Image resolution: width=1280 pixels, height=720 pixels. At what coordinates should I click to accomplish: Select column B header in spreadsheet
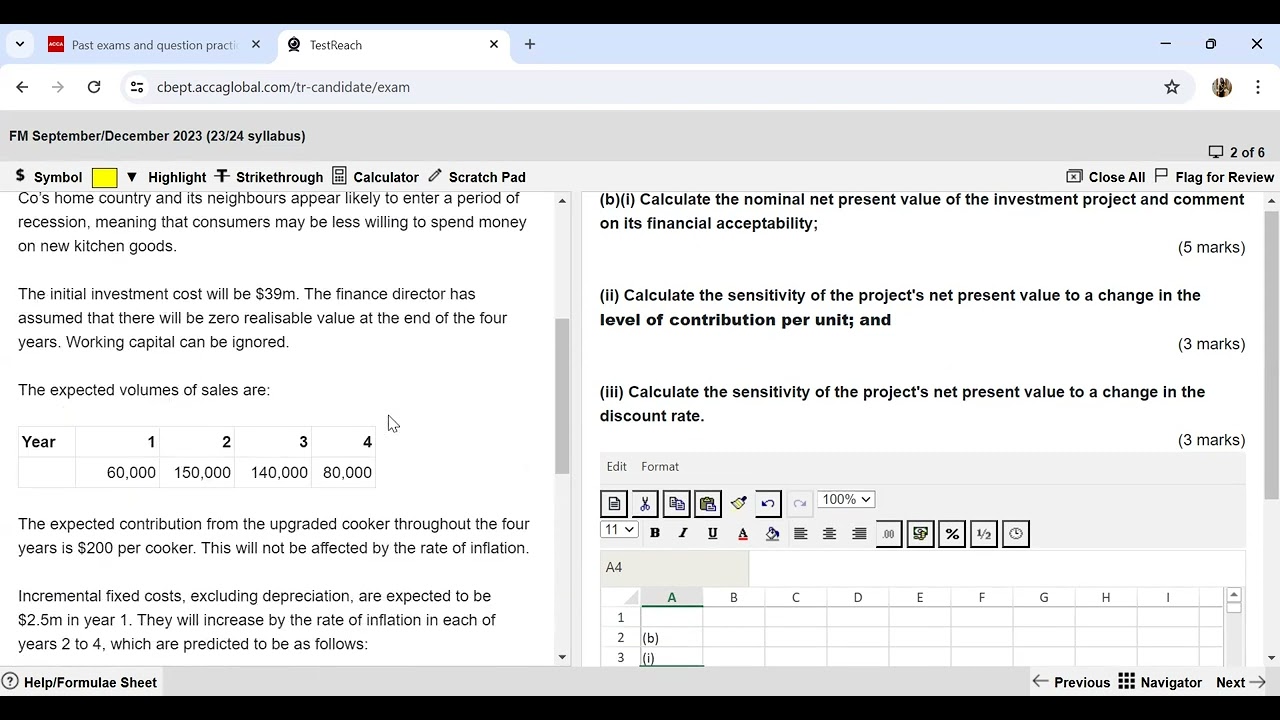tap(734, 597)
